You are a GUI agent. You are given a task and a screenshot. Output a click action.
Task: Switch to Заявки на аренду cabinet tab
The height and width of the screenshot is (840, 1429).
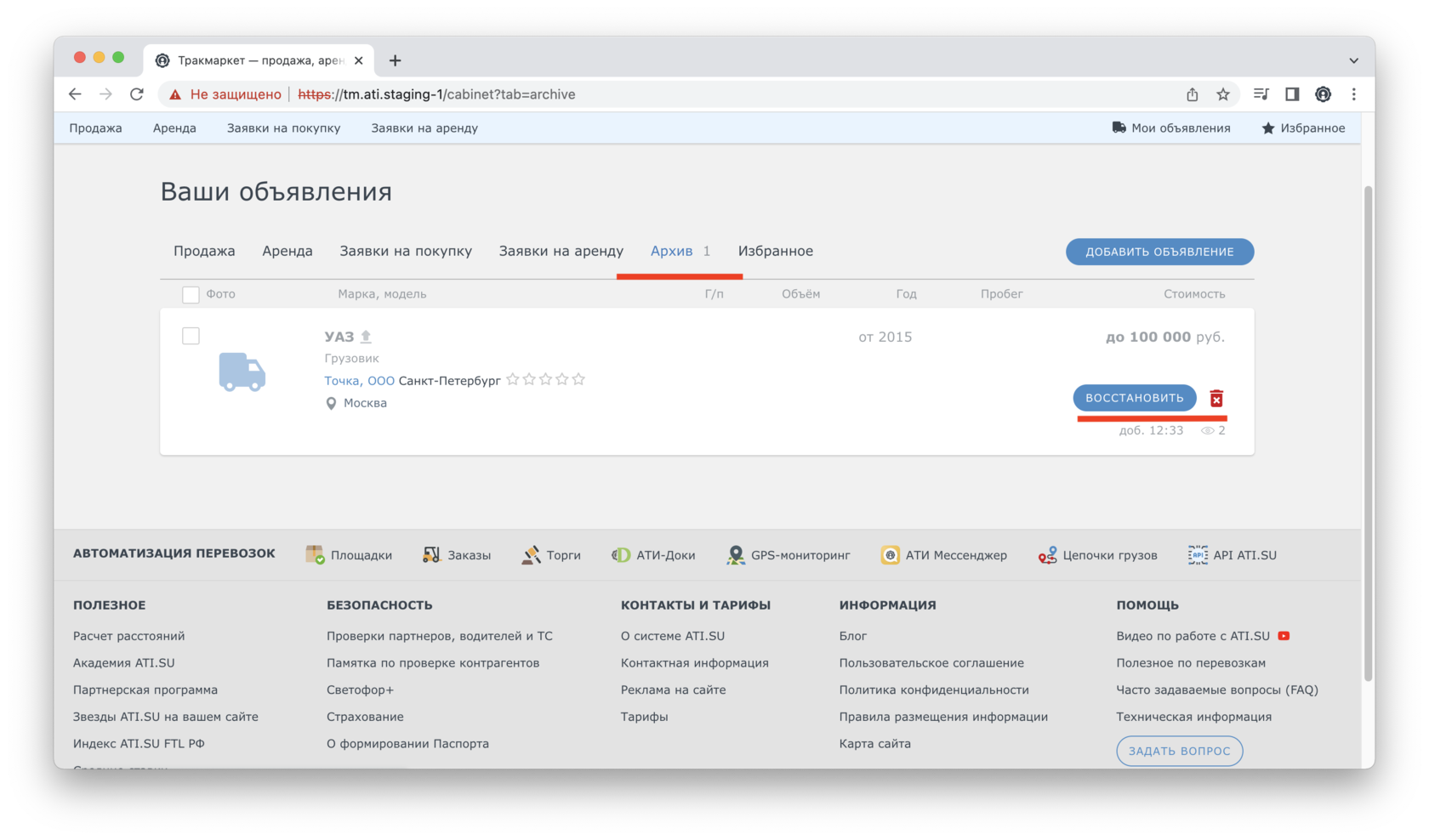pyautogui.click(x=561, y=251)
